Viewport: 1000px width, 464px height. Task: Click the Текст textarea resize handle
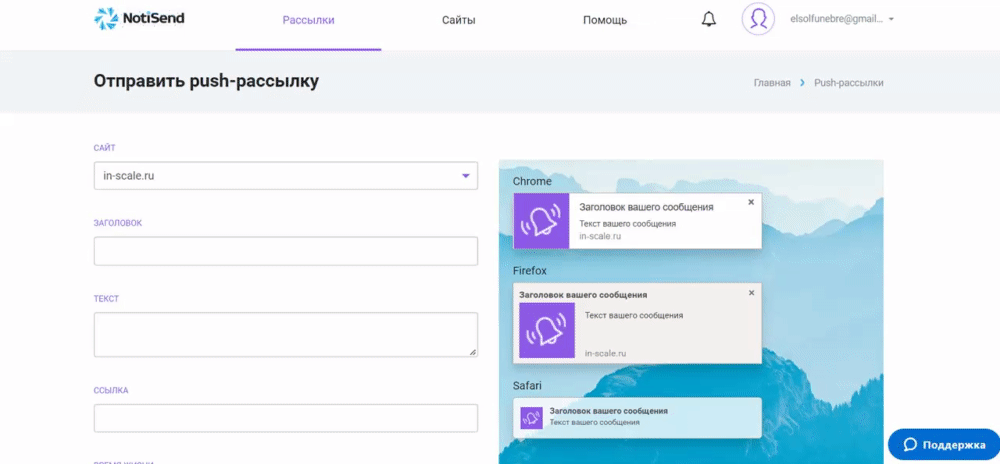[472, 352]
